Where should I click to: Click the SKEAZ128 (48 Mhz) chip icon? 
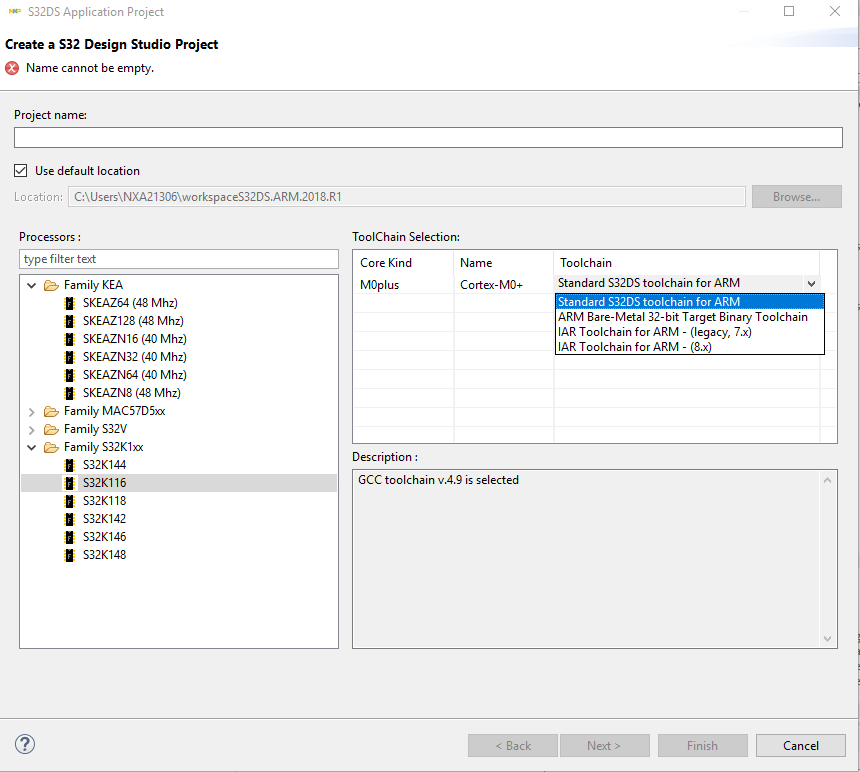coord(69,321)
